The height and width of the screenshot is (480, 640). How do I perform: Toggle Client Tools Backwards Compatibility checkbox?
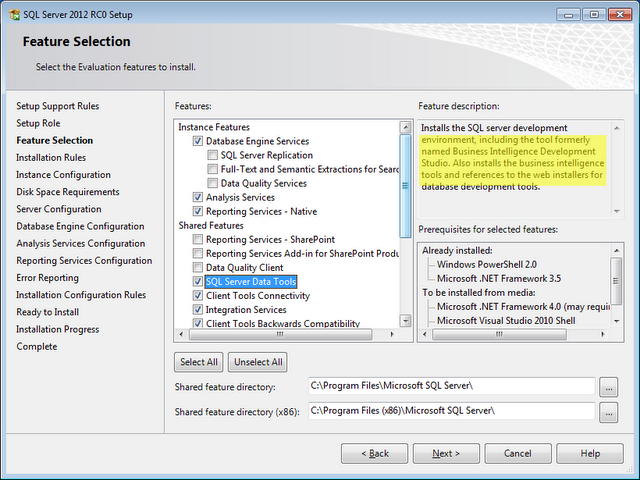pyautogui.click(x=198, y=323)
